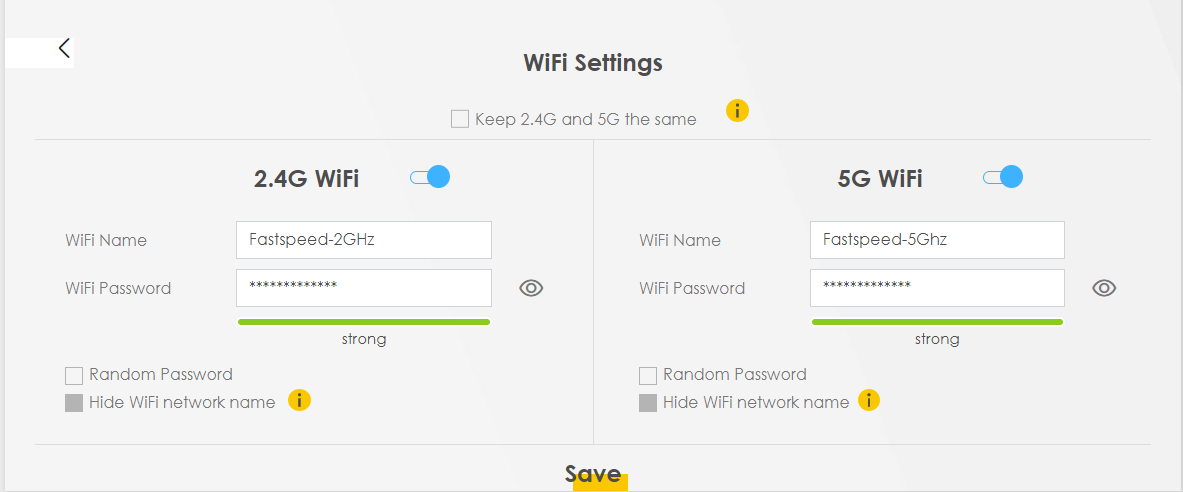Focus the 5G WiFi Password field
The height and width of the screenshot is (492, 1183).
(x=937, y=288)
